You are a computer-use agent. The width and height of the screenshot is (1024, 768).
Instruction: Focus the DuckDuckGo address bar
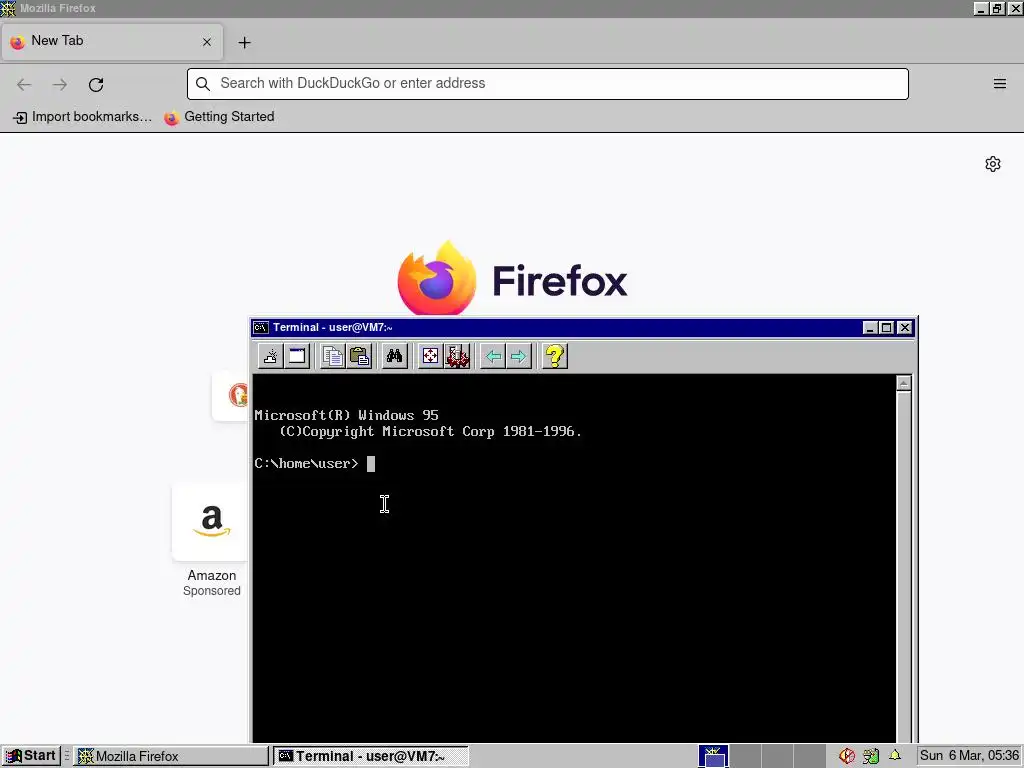(x=547, y=84)
